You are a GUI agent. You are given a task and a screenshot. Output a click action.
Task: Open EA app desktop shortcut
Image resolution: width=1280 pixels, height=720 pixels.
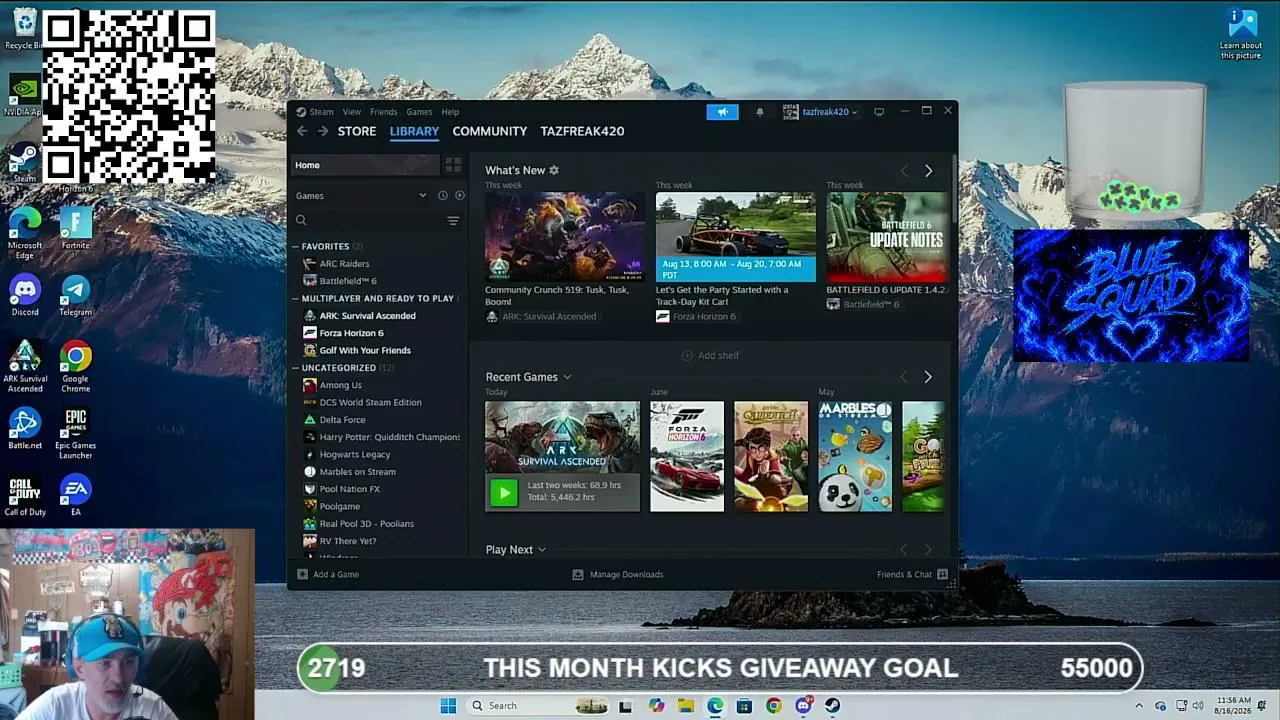coord(75,496)
